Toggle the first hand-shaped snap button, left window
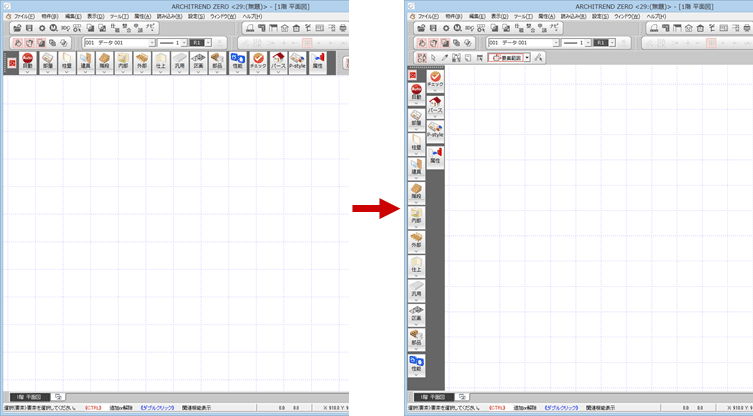The height and width of the screenshot is (416, 753). coord(17,43)
